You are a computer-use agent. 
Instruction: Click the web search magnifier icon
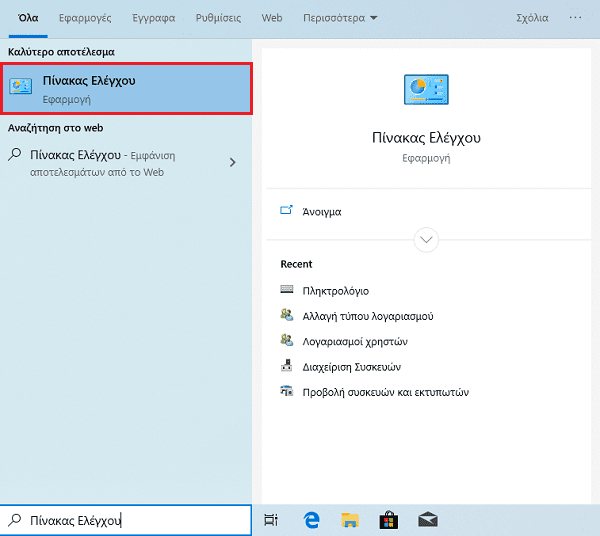pos(15,155)
